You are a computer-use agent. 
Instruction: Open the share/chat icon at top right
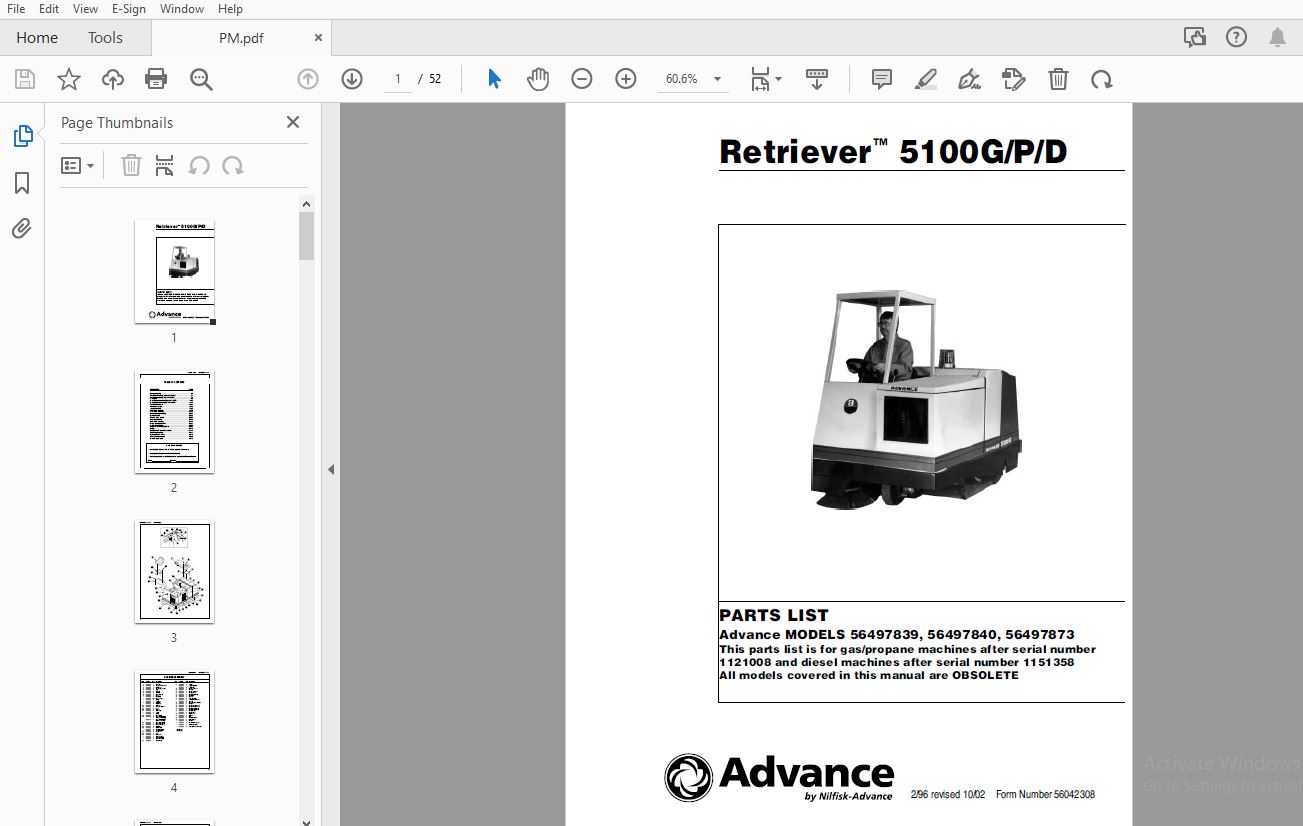[1195, 37]
